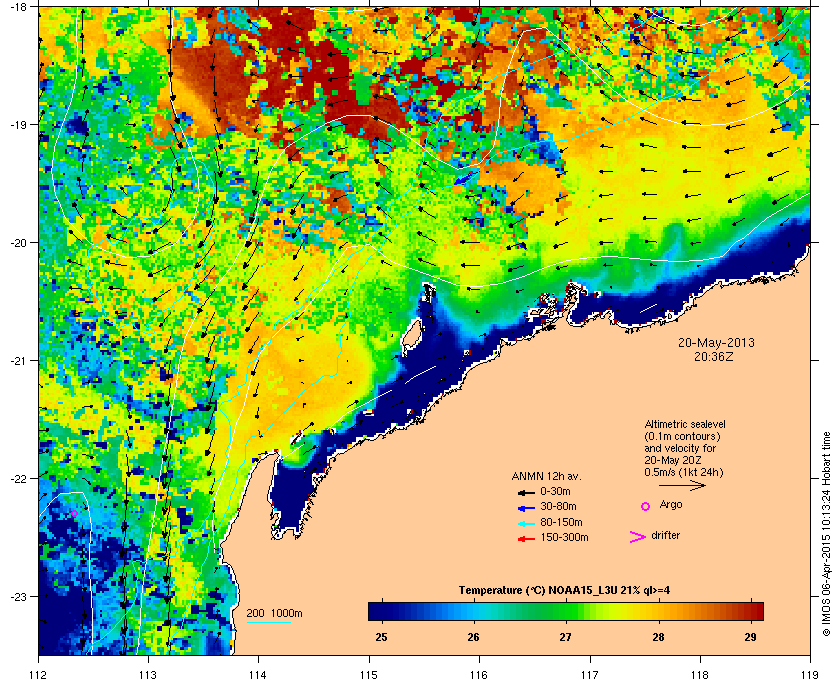
Task: Click the colorbar tick label 28
Action: [658, 637]
